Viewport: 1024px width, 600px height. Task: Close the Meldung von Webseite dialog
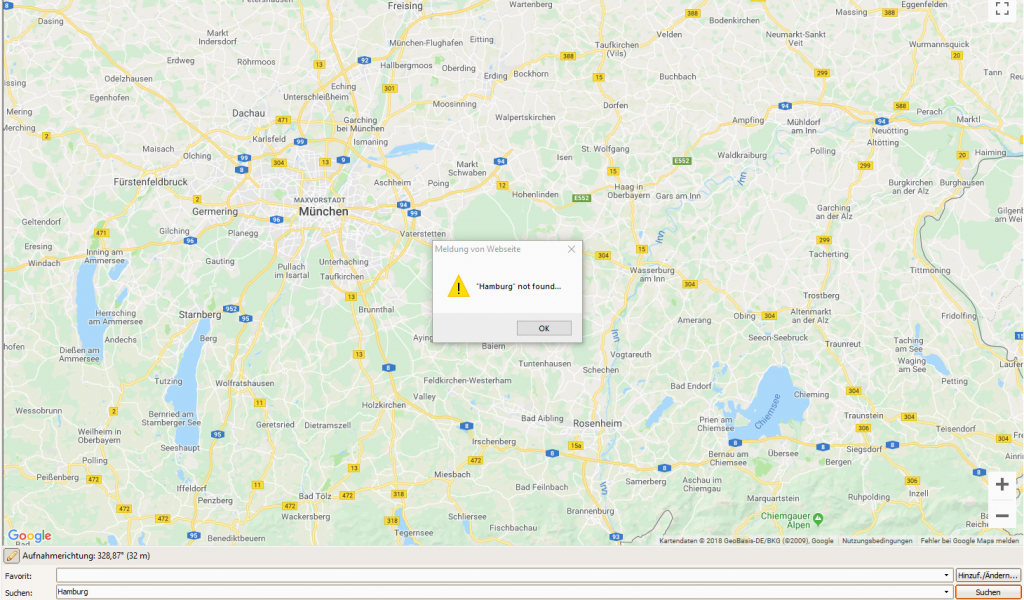(571, 249)
